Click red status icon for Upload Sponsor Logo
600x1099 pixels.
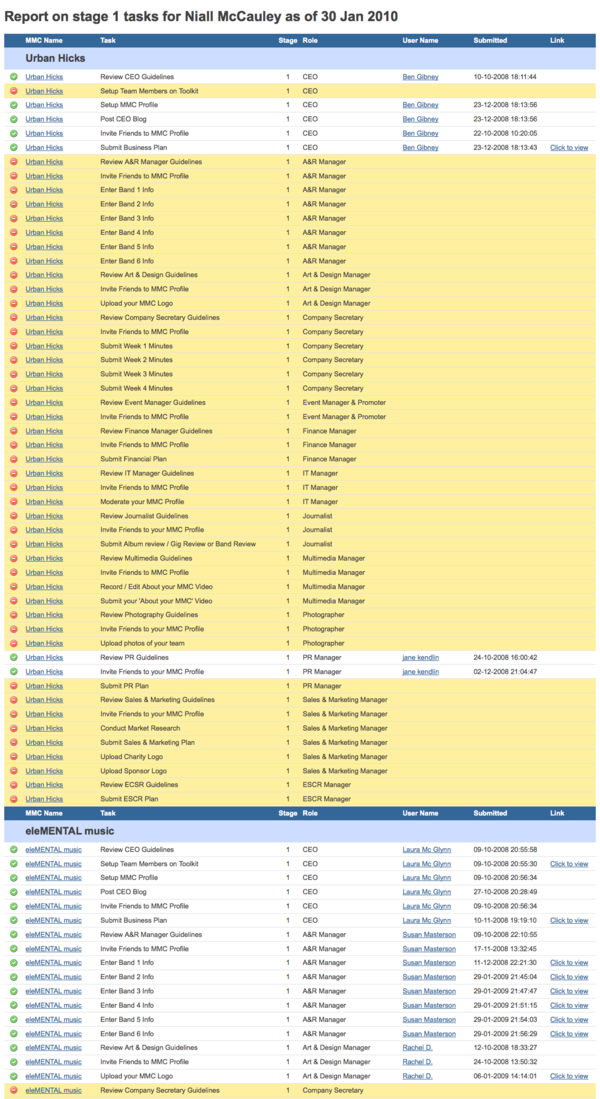coord(14,770)
